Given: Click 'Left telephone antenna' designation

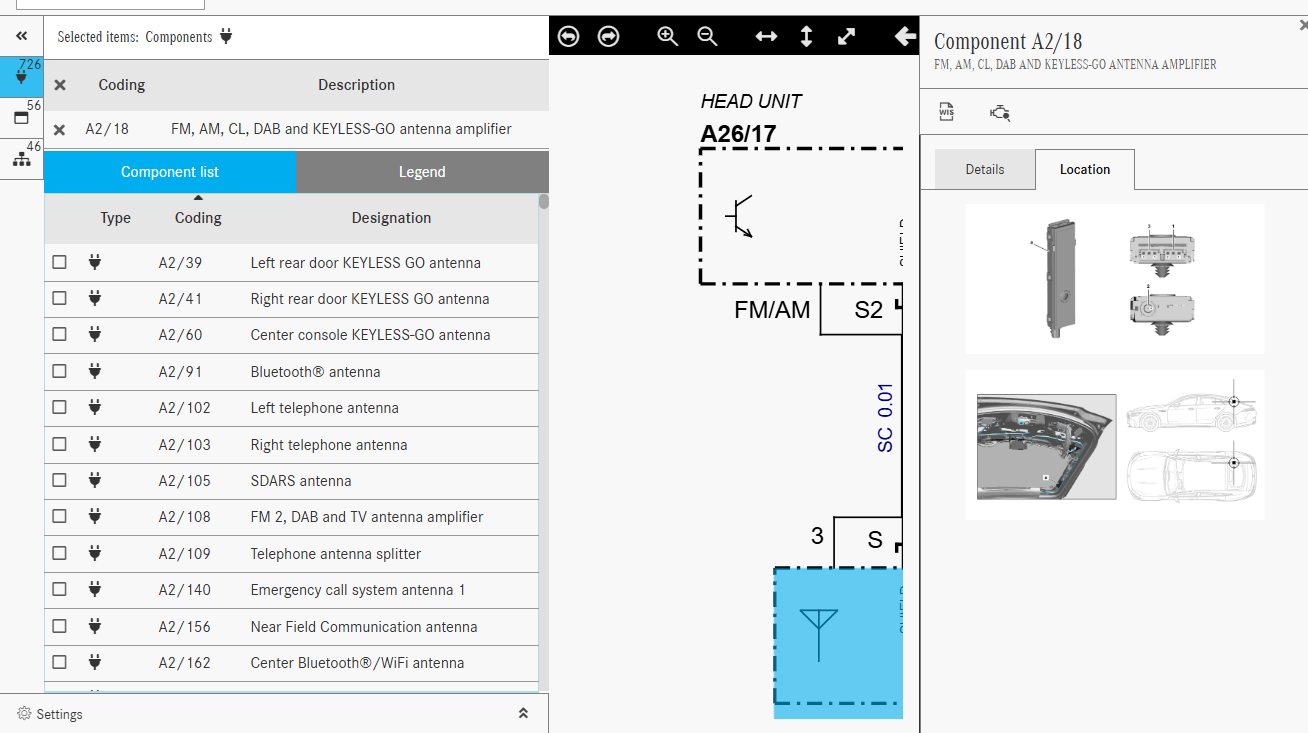Looking at the screenshot, I should (324, 408).
